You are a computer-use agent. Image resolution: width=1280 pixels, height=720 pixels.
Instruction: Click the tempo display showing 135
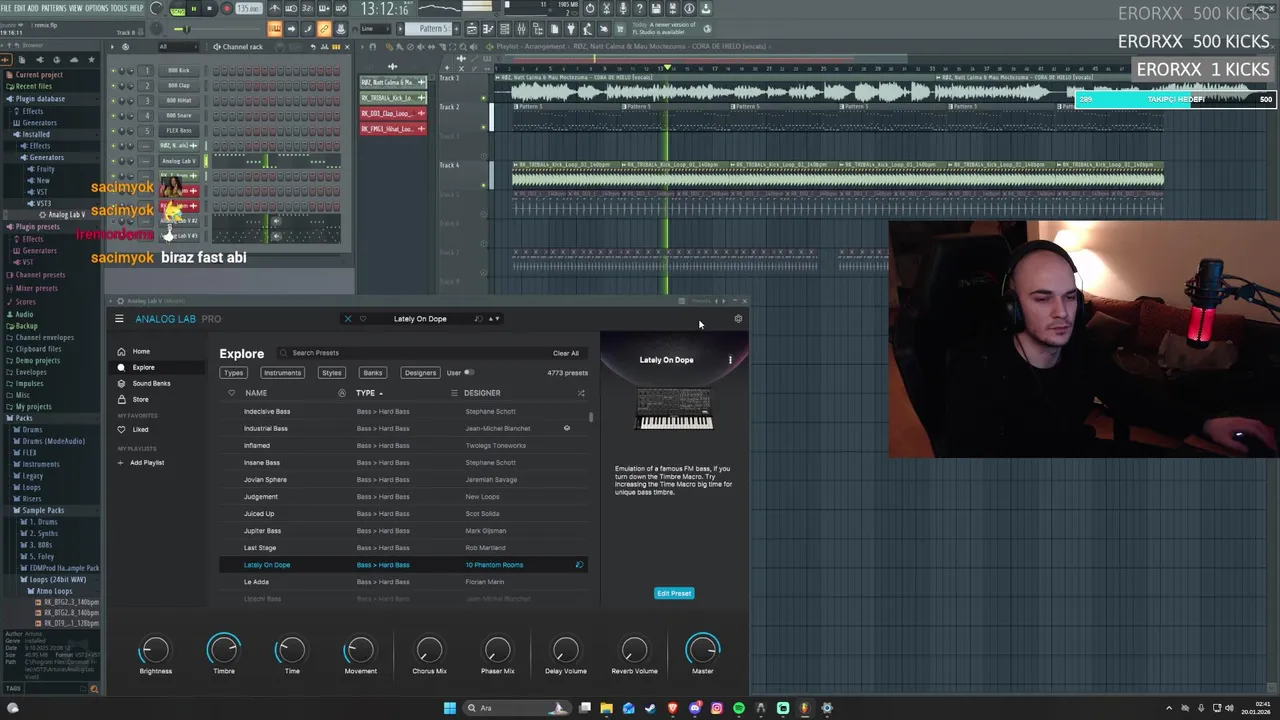tap(248, 9)
